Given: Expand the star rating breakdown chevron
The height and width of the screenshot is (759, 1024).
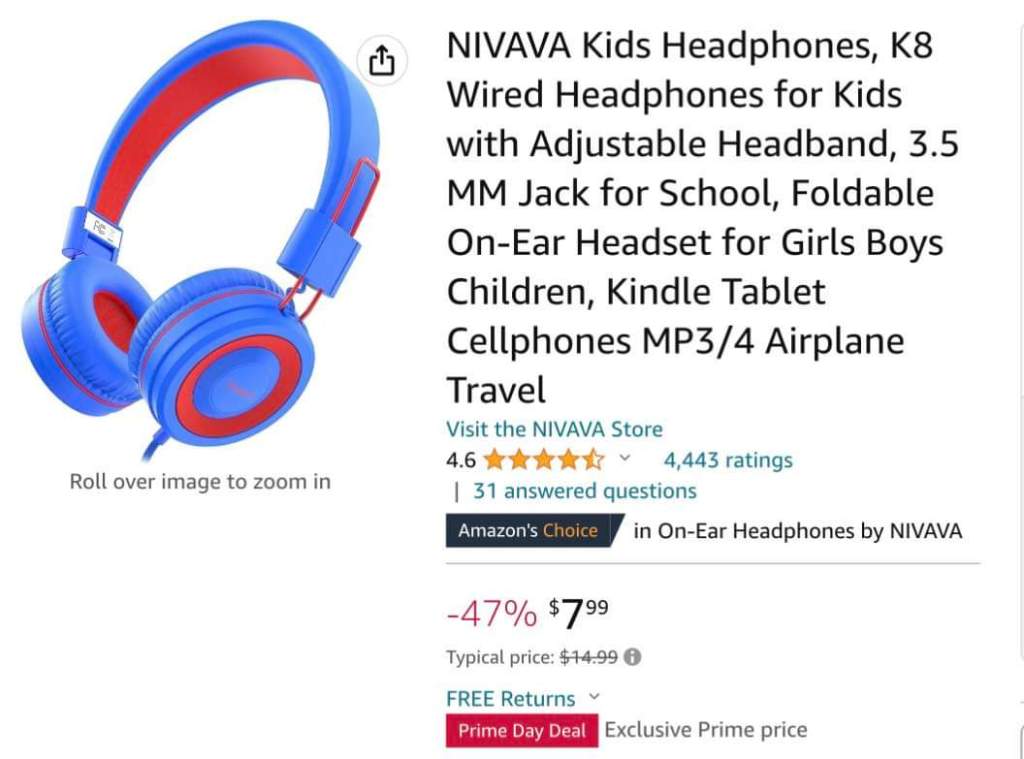Looking at the screenshot, I should (624, 459).
